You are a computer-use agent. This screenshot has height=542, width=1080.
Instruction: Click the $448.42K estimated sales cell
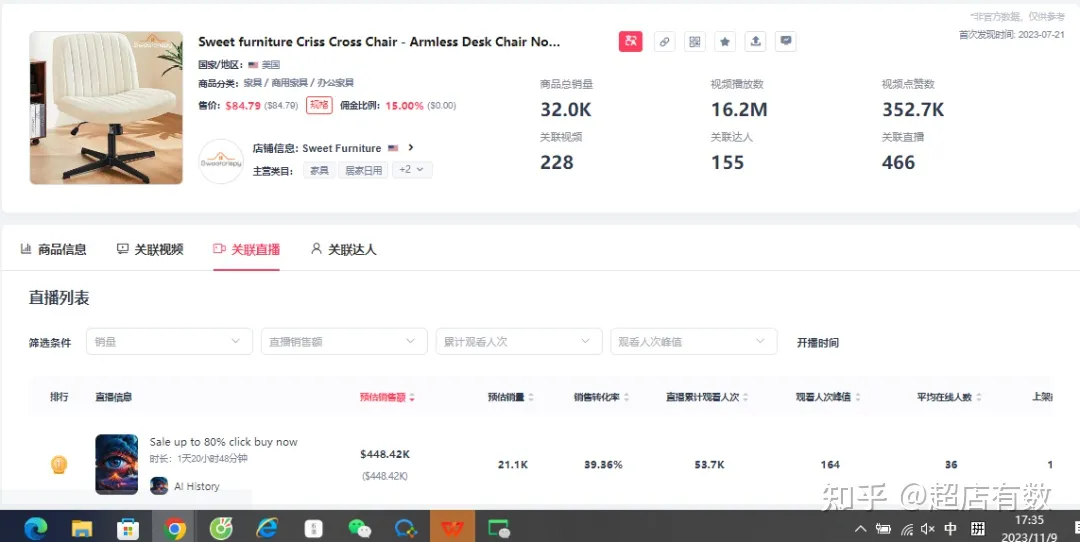tap(385, 455)
